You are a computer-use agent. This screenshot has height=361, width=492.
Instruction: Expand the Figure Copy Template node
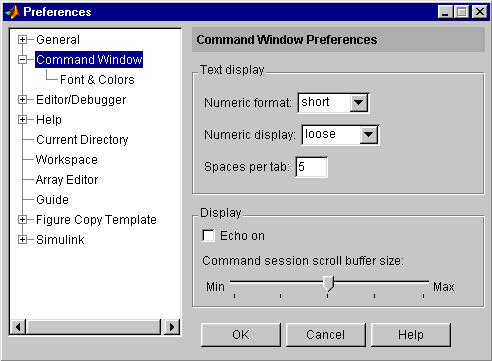[22, 220]
